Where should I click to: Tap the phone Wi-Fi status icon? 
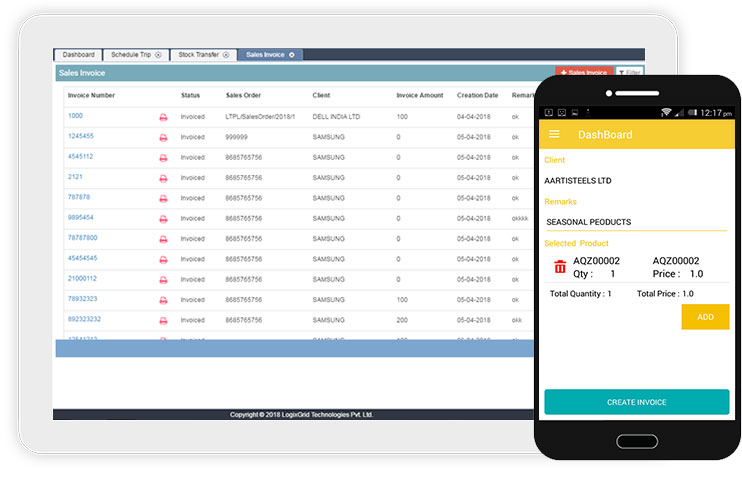[666, 112]
